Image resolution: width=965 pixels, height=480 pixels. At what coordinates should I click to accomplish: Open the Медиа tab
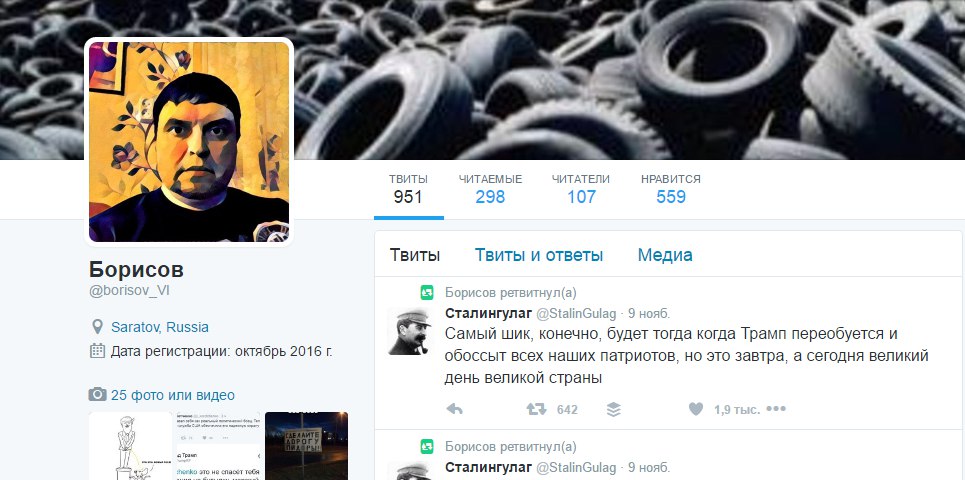pyautogui.click(x=665, y=255)
